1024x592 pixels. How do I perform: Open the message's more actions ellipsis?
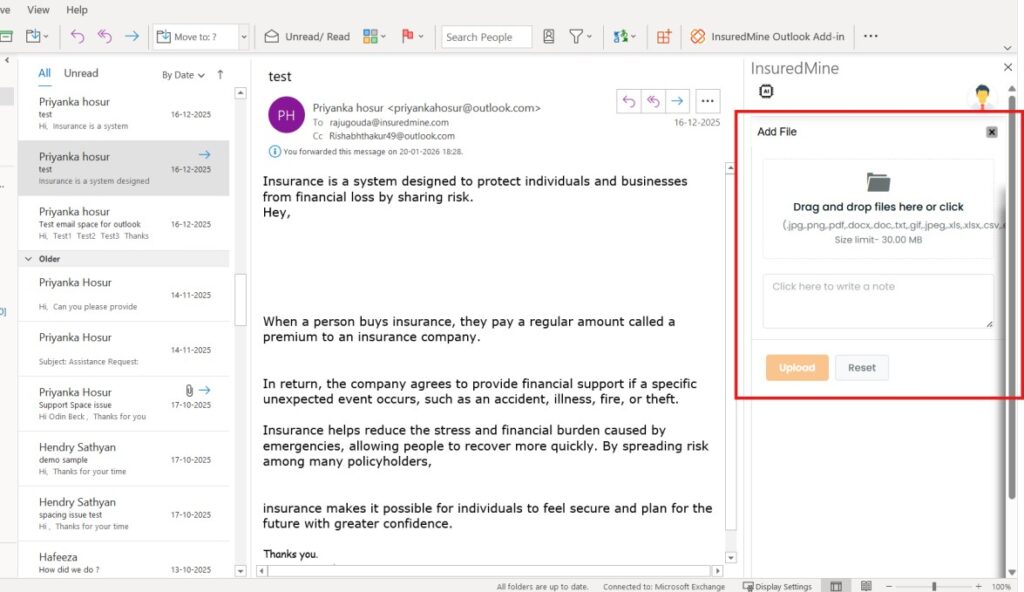707,100
